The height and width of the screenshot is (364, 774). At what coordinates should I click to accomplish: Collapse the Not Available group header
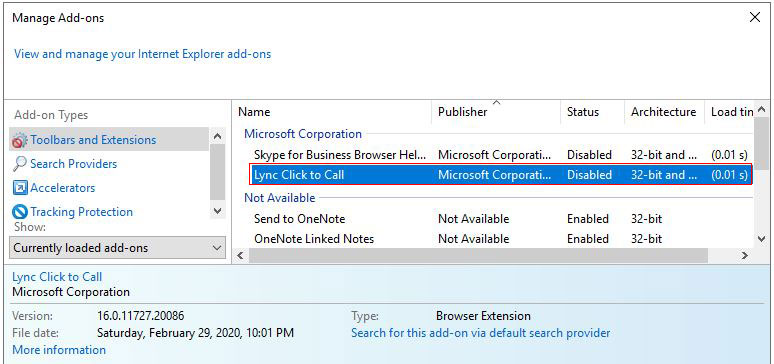pos(279,198)
